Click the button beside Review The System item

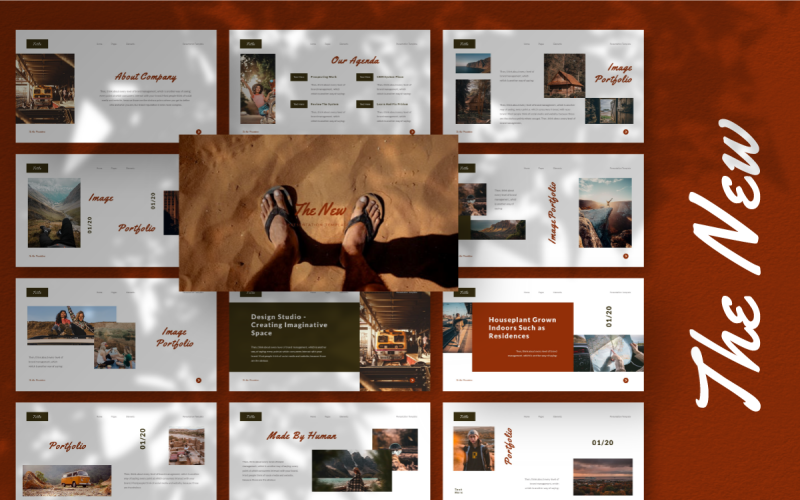click(x=299, y=104)
